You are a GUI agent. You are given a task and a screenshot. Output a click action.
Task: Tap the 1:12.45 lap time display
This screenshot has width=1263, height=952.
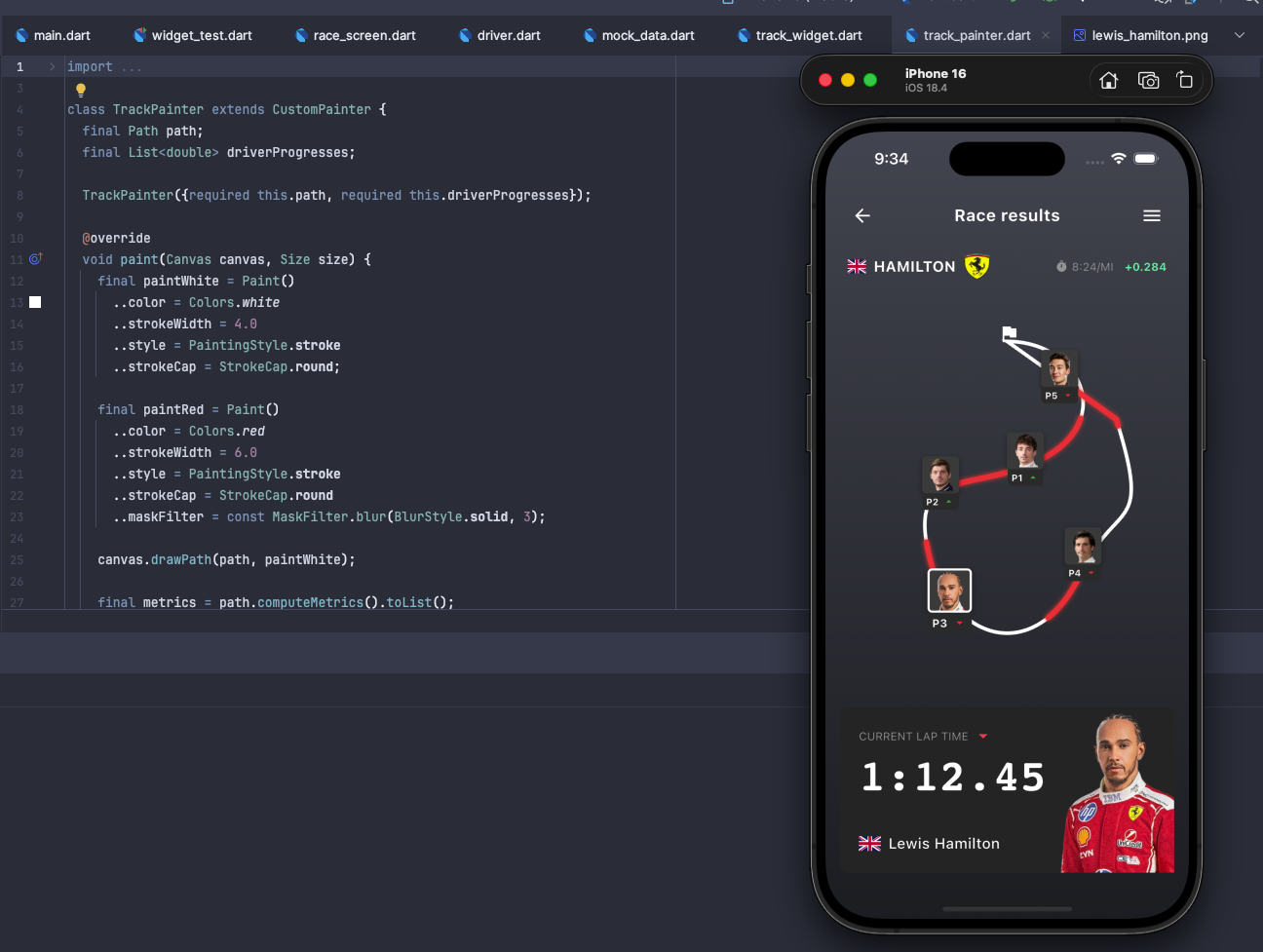pyautogui.click(x=953, y=778)
